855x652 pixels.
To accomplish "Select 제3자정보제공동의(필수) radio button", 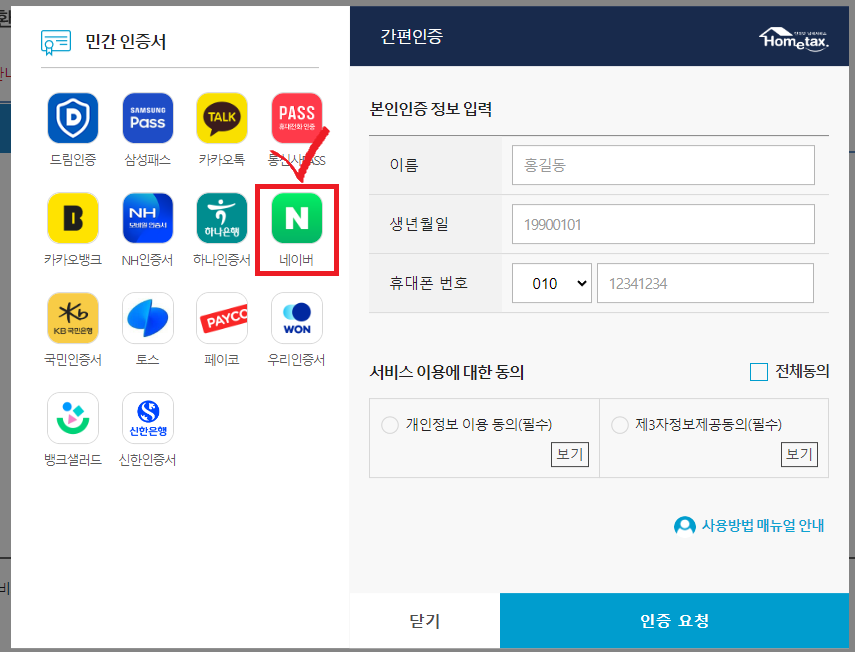I will point(620,425).
